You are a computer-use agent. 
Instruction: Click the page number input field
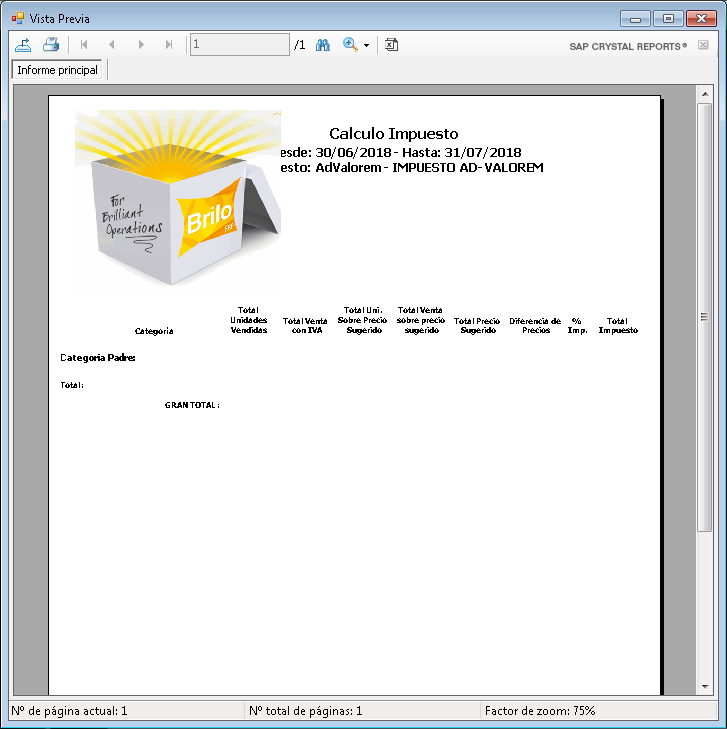[x=239, y=45]
